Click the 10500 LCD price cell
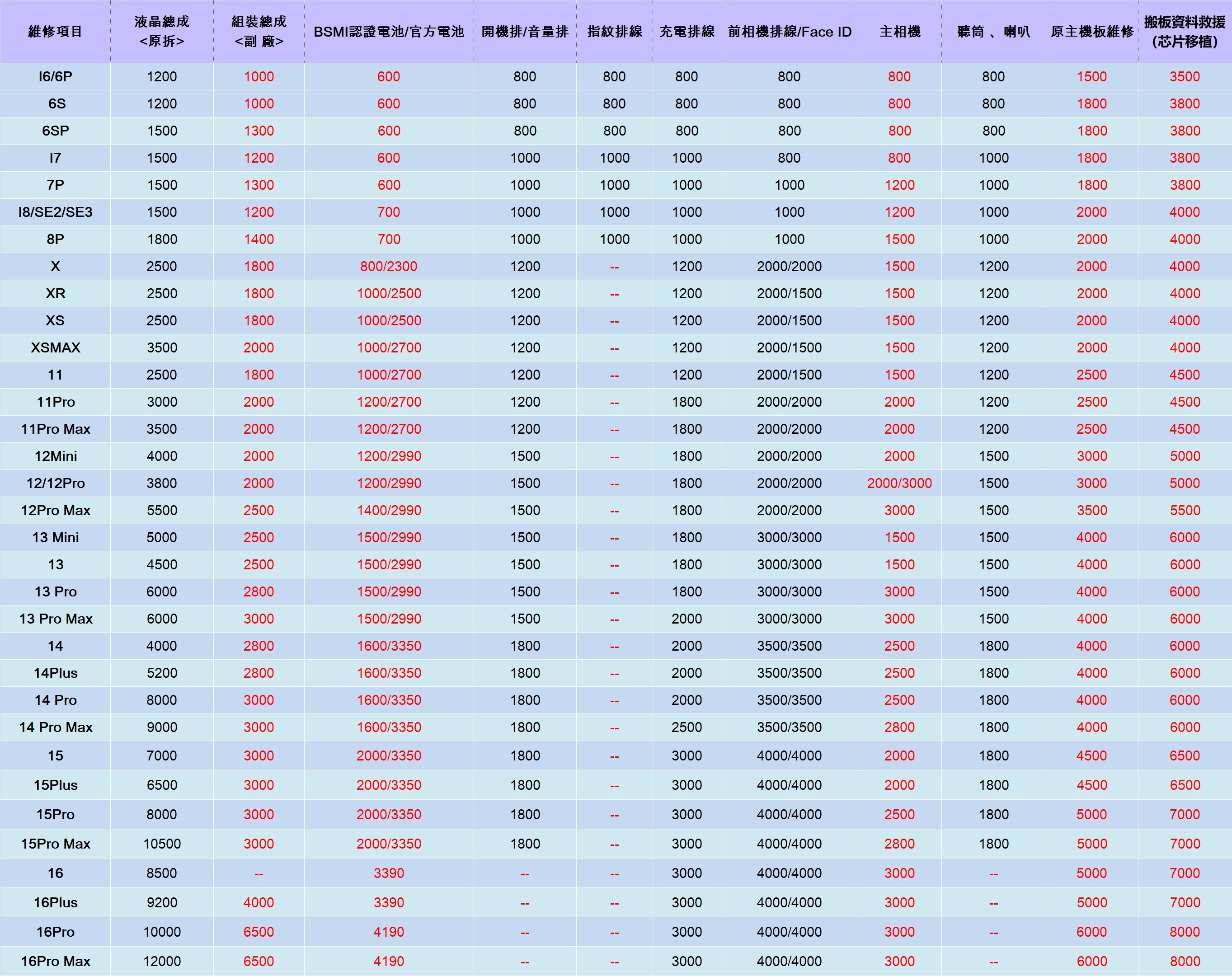Image resolution: width=1232 pixels, height=976 pixels. [x=162, y=844]
